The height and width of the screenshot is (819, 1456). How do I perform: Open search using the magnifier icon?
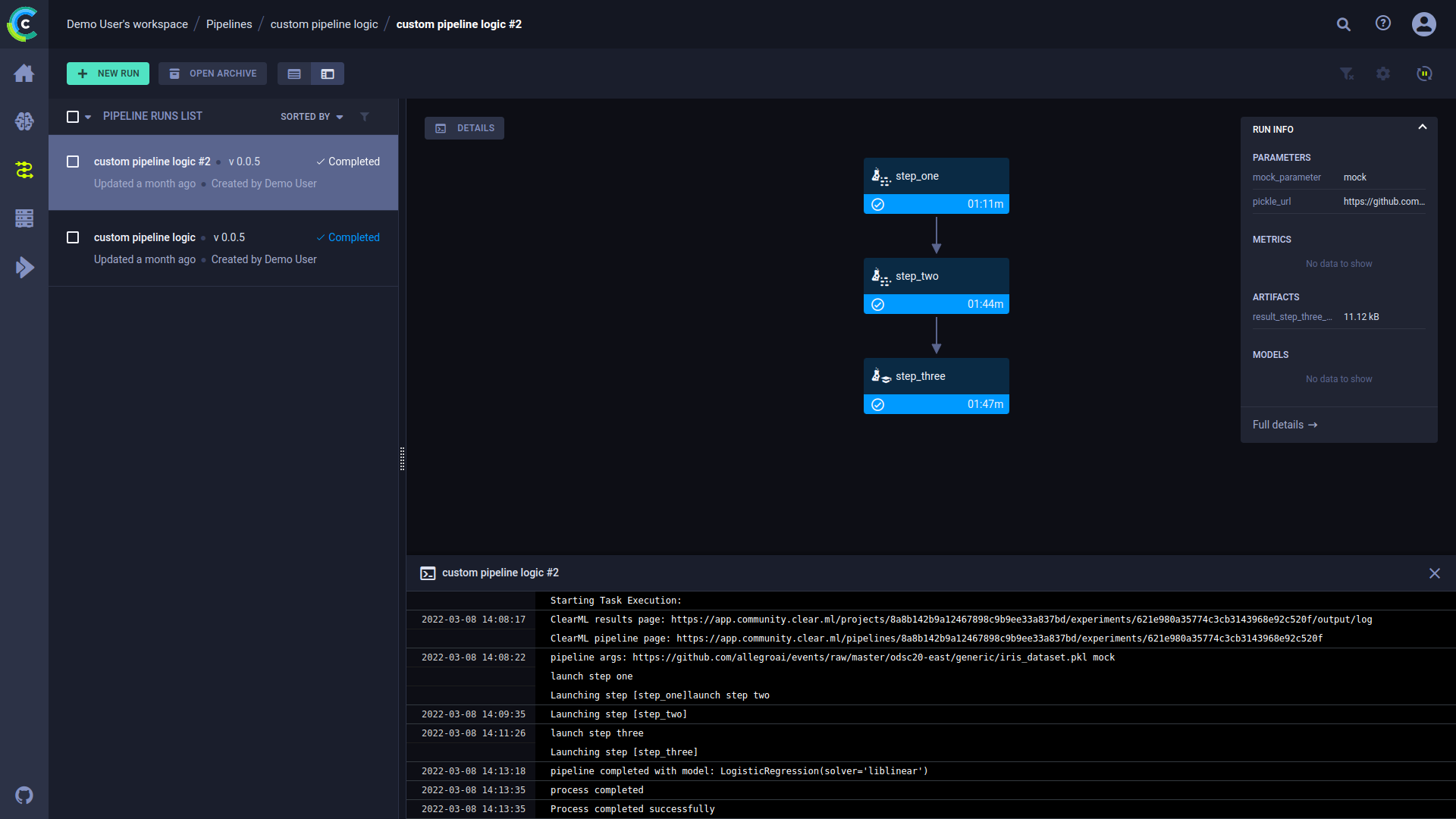[x=1343, y=24]
